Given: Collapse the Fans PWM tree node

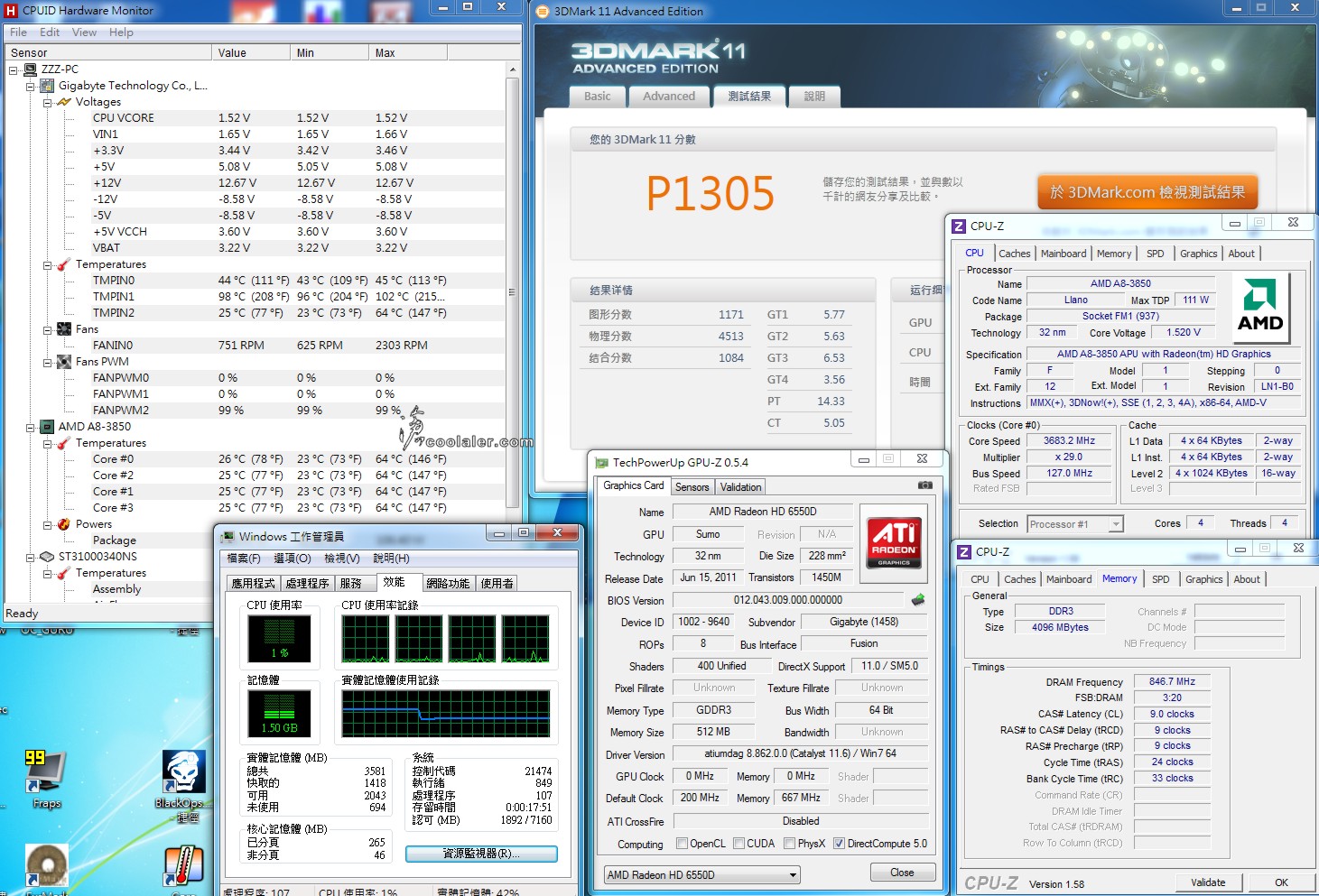Looking at the screenshot, I should (x=47, y=362).
